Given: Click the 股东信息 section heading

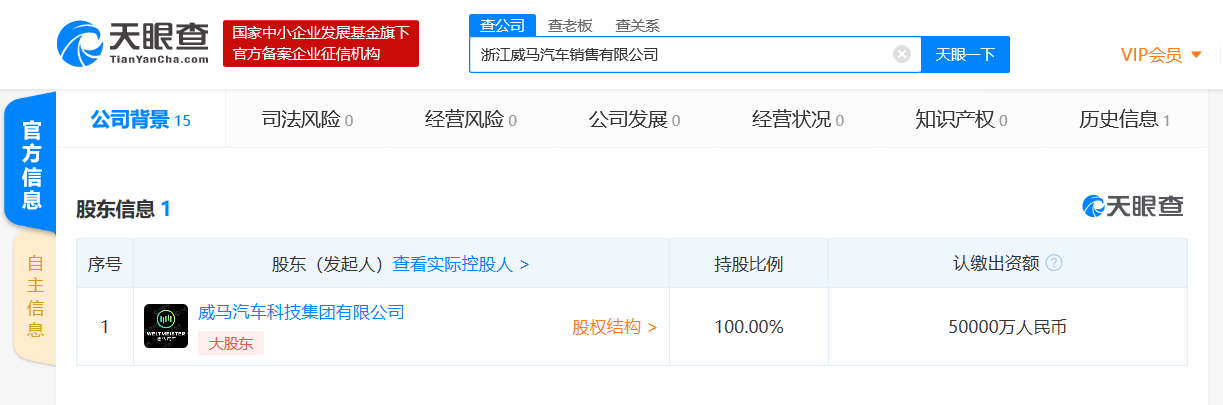Looking at the screenshot, I should [x=124, y=209].
